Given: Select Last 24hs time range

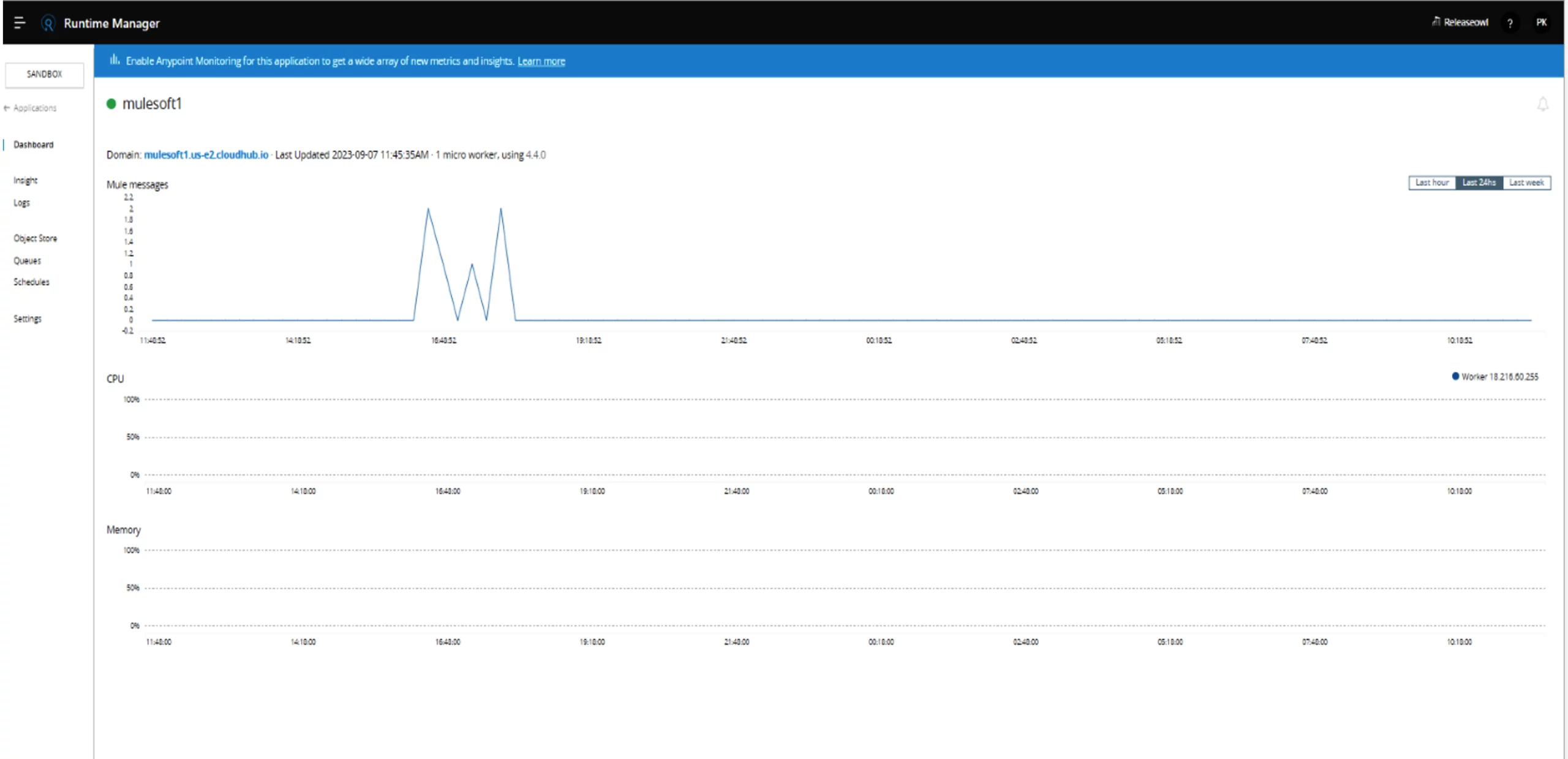Looking at the screenshot, I should click(1479, 183).
